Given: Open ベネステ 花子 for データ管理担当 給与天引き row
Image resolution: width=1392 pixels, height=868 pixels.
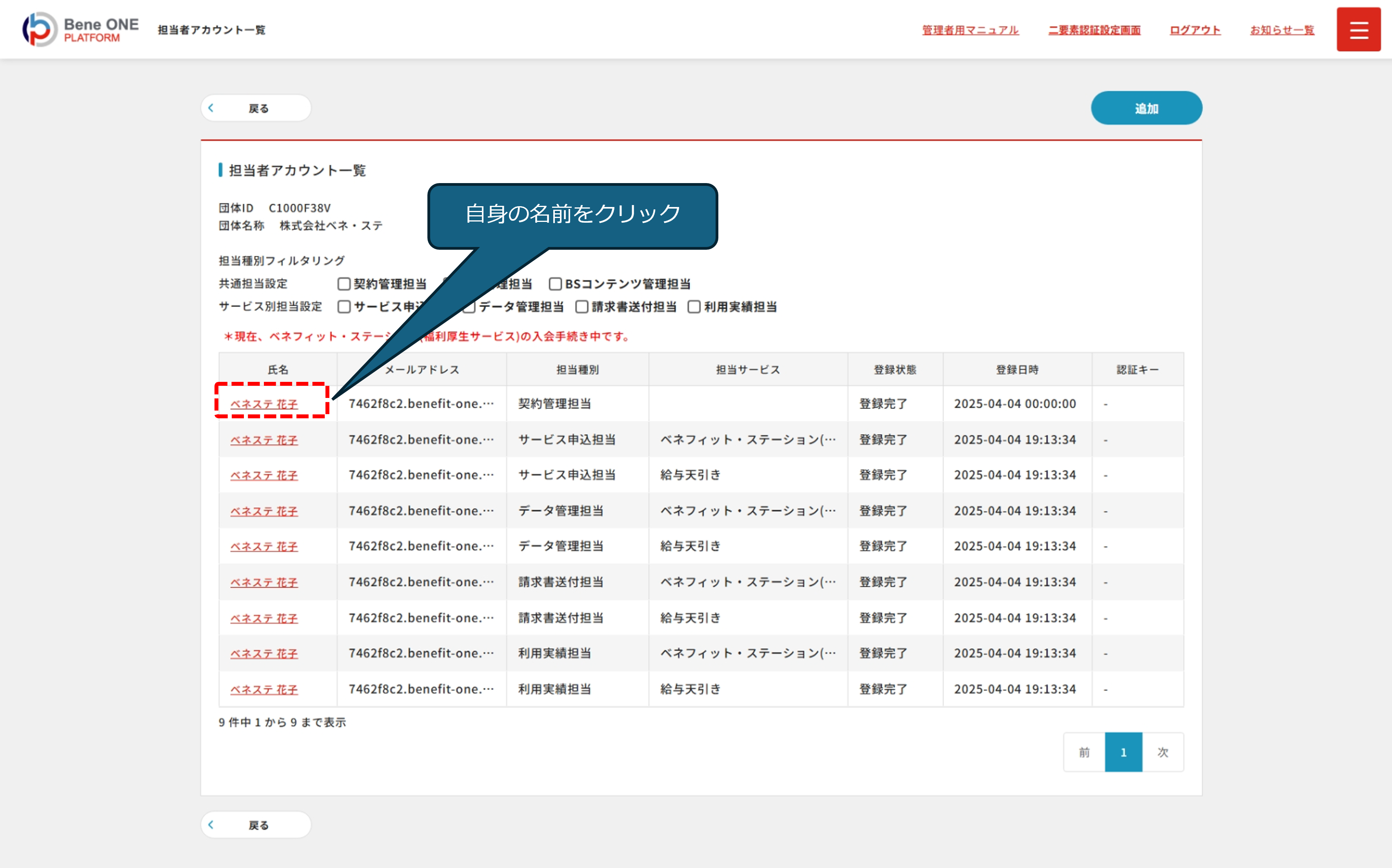Looking at the screenshot, I should (x=264, y=547).
